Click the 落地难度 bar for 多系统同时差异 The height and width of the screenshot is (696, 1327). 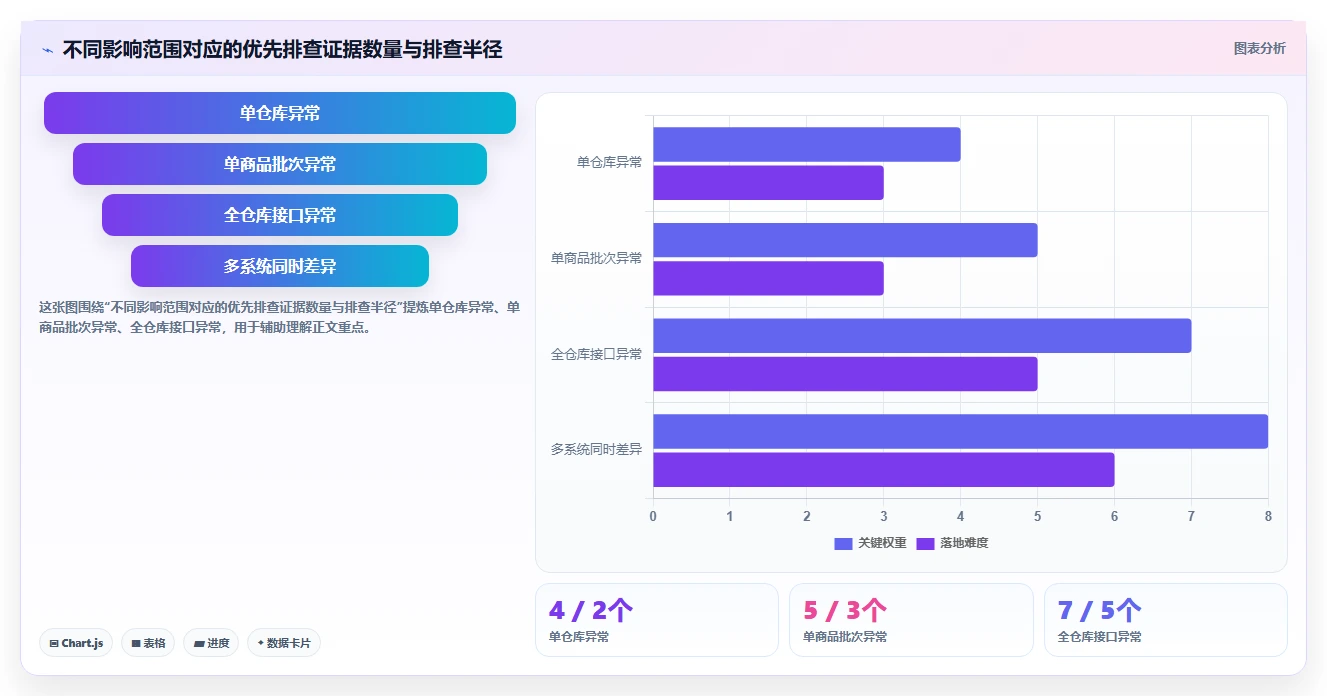pyautogui.click(x=884, y=470)
